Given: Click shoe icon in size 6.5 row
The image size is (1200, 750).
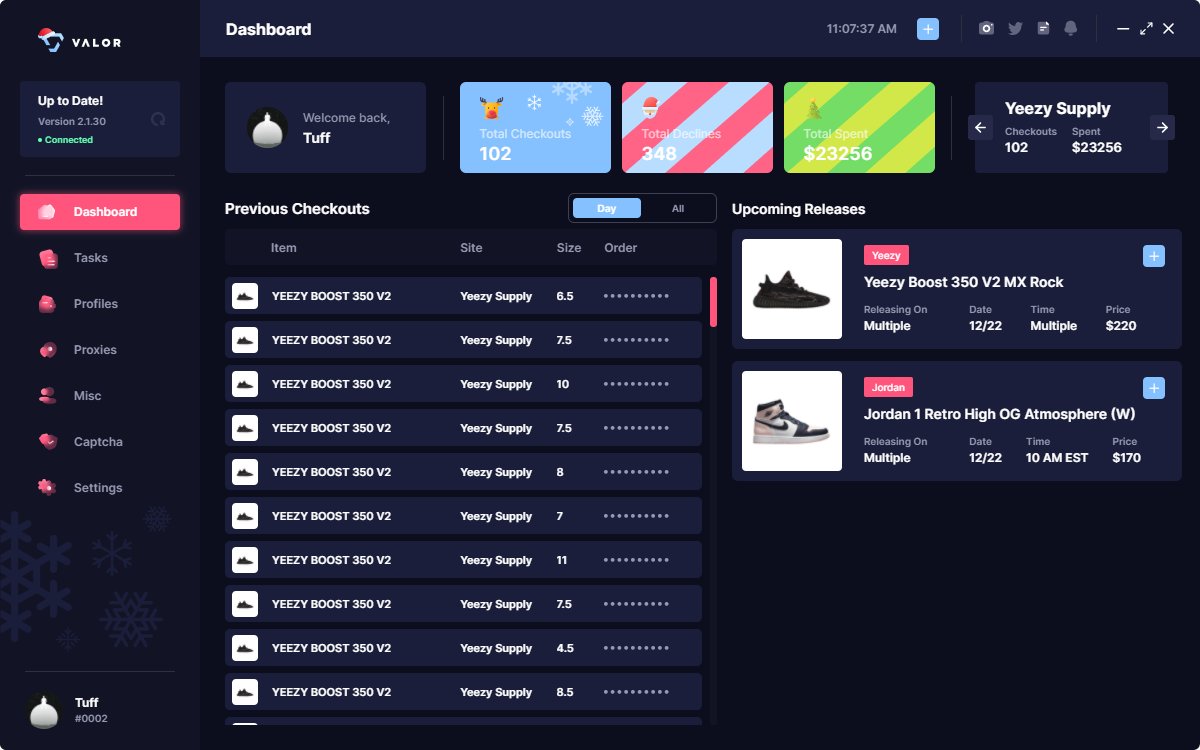Looking at the screenshot, I should pos(245,296).
